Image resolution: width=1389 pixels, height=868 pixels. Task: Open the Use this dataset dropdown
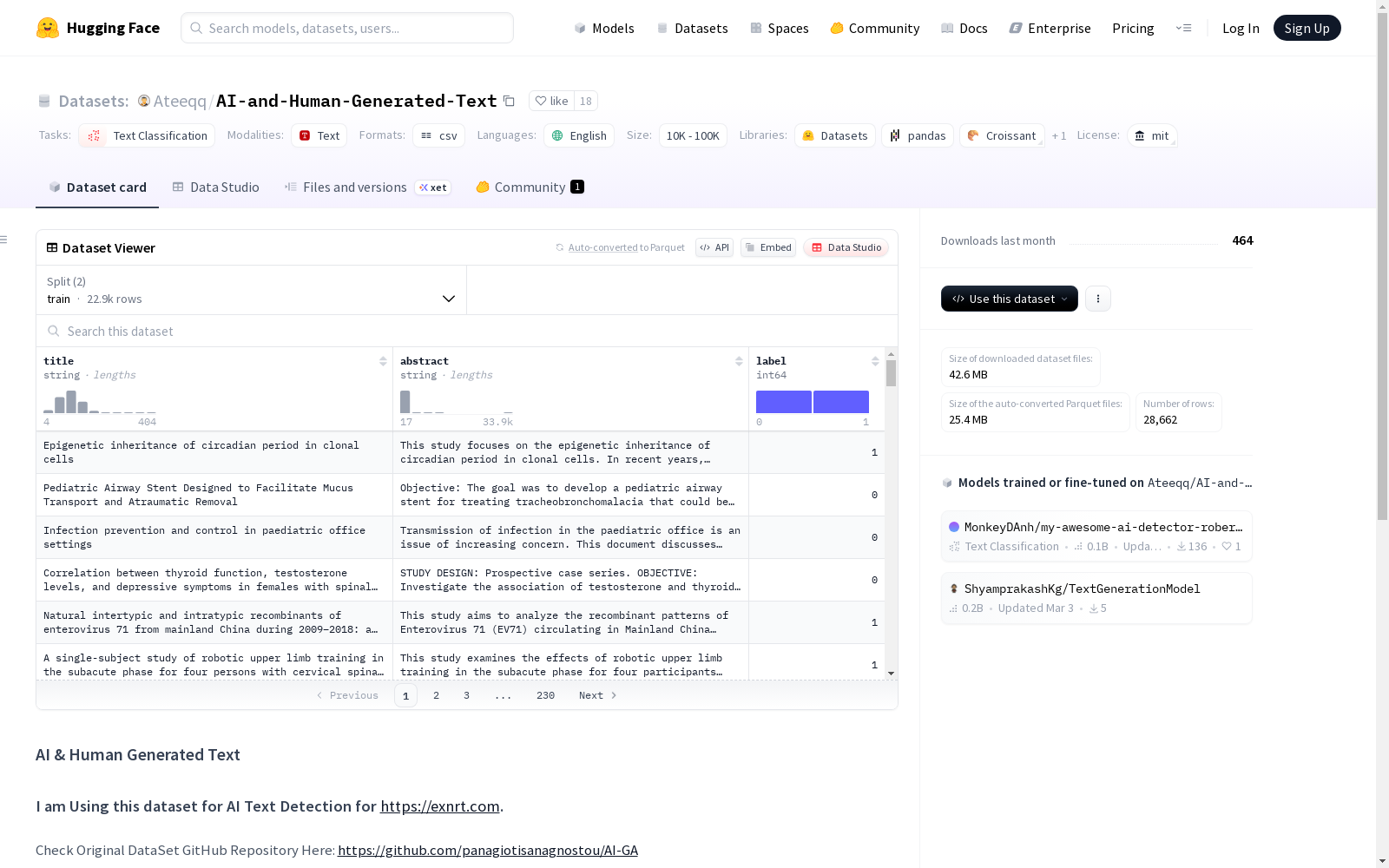(1009, 299)
